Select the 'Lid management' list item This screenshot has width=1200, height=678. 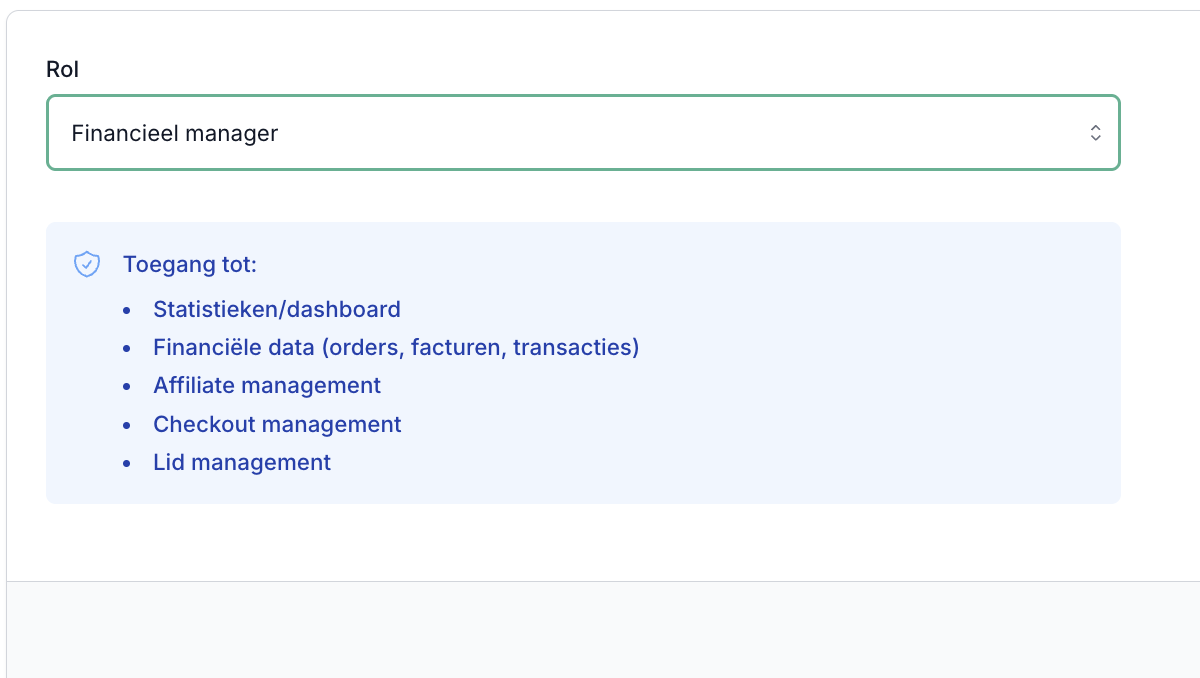coord(242,463)
